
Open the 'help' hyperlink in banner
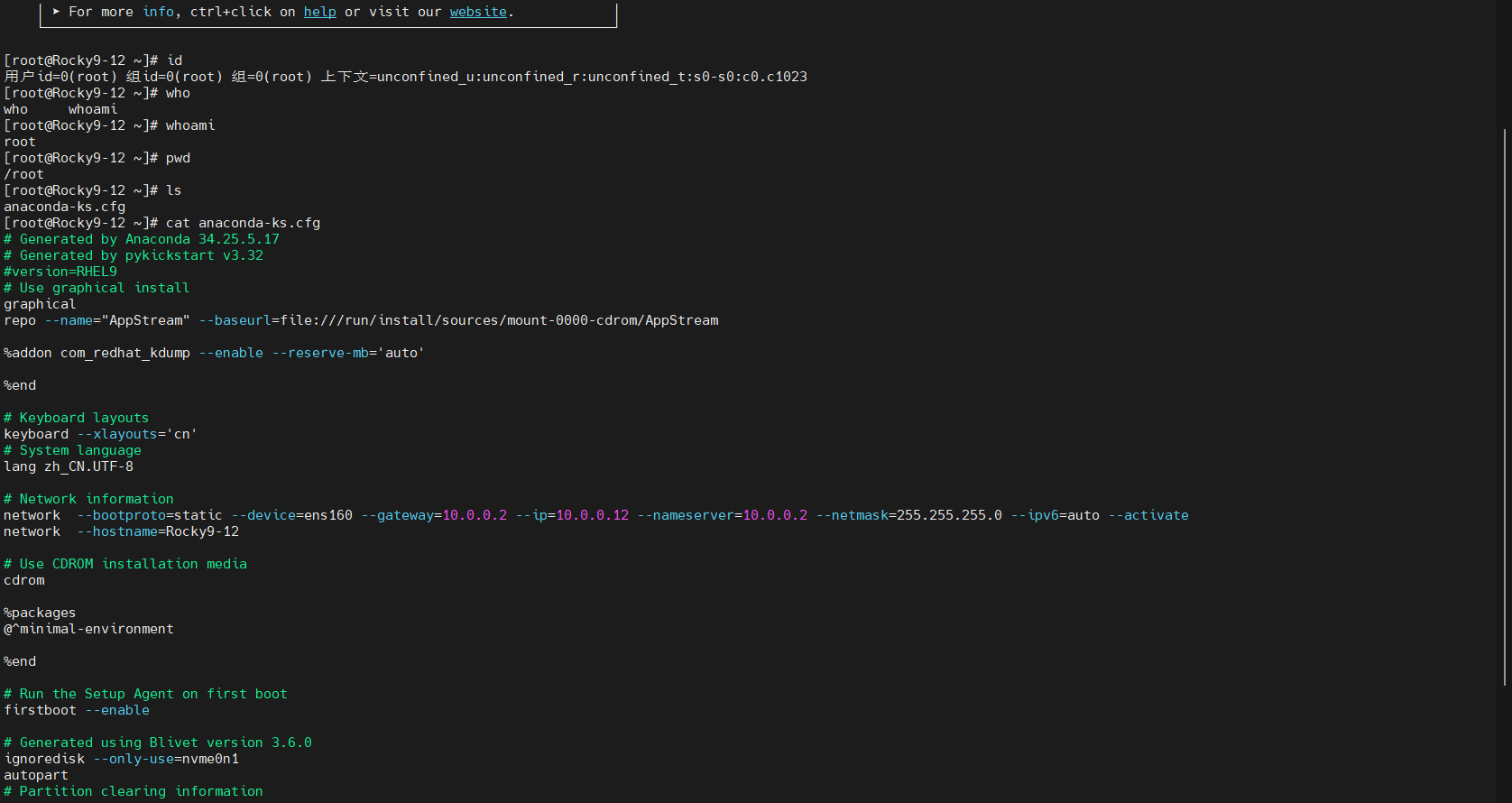(x=319, y=12)
